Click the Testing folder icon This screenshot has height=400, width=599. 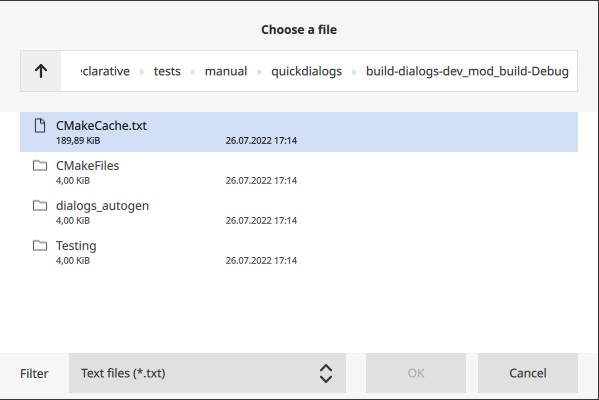40,246
